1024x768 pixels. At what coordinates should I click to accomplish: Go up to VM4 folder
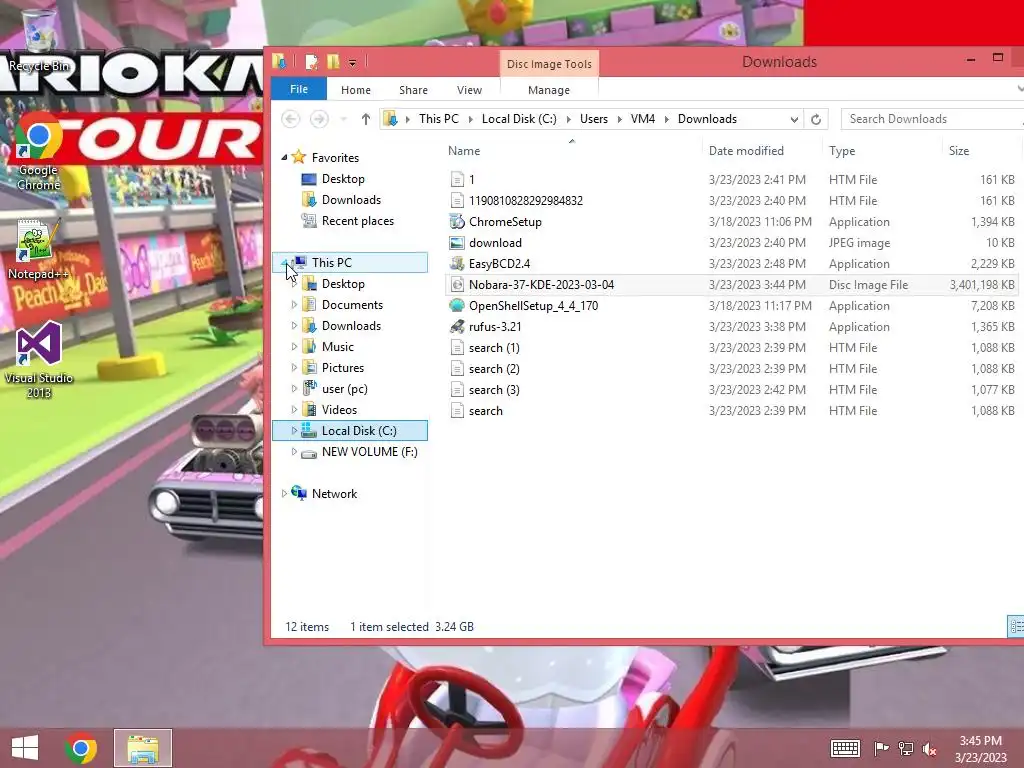[366, 119]
